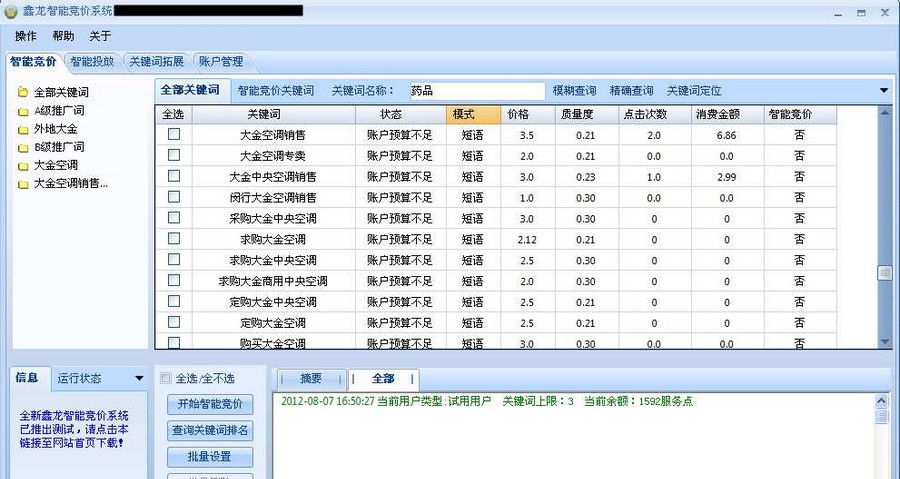Select the 全部关键词 folder icon in sidebar
Image resolution: width=900 pixels, height=479 pixels.
[23, 92]
